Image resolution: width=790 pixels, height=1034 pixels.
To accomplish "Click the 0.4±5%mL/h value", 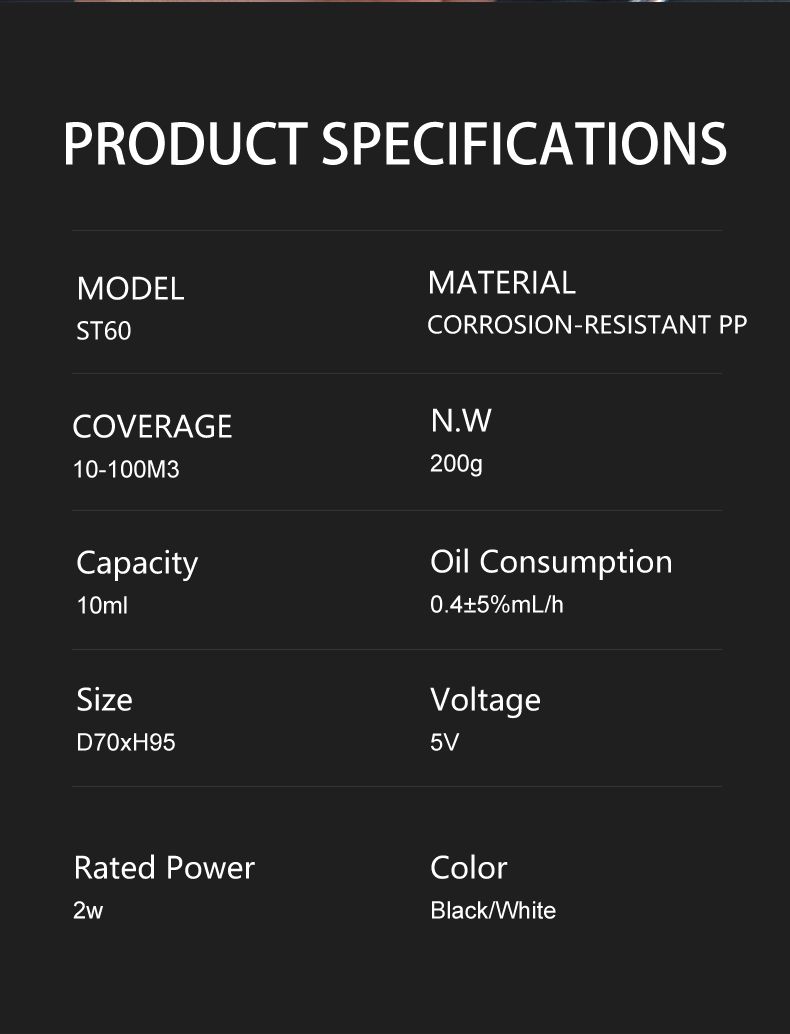I will [x=497, y=605].
